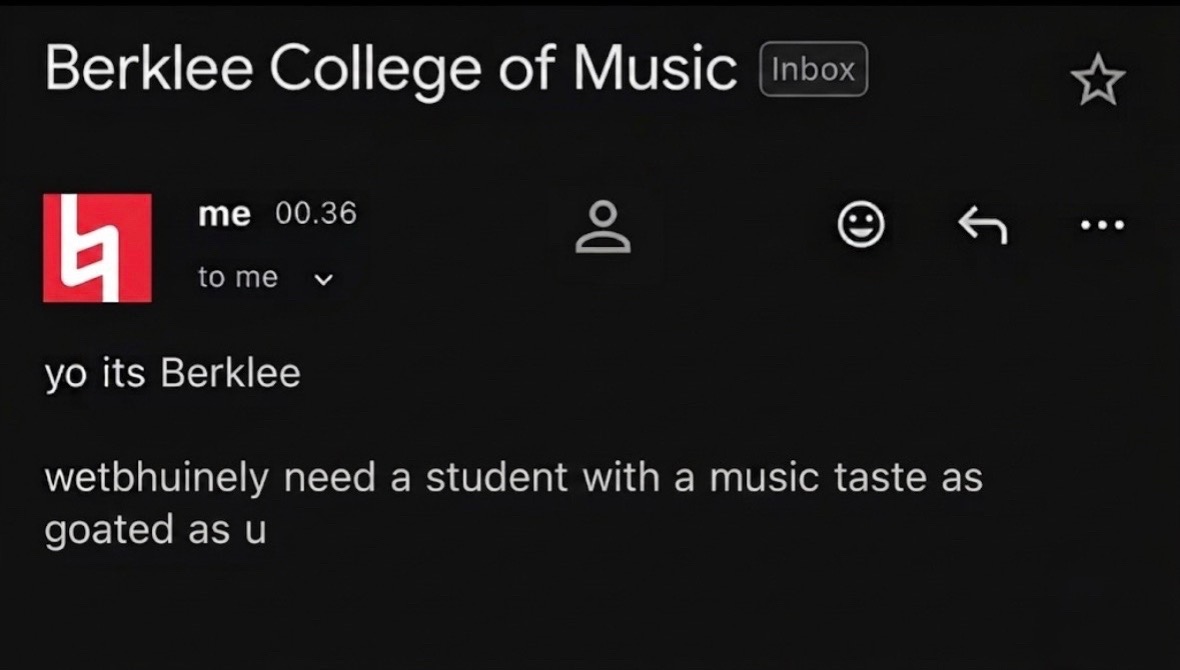
Task: Click the text "goated as u"
Action: (155, 530)
